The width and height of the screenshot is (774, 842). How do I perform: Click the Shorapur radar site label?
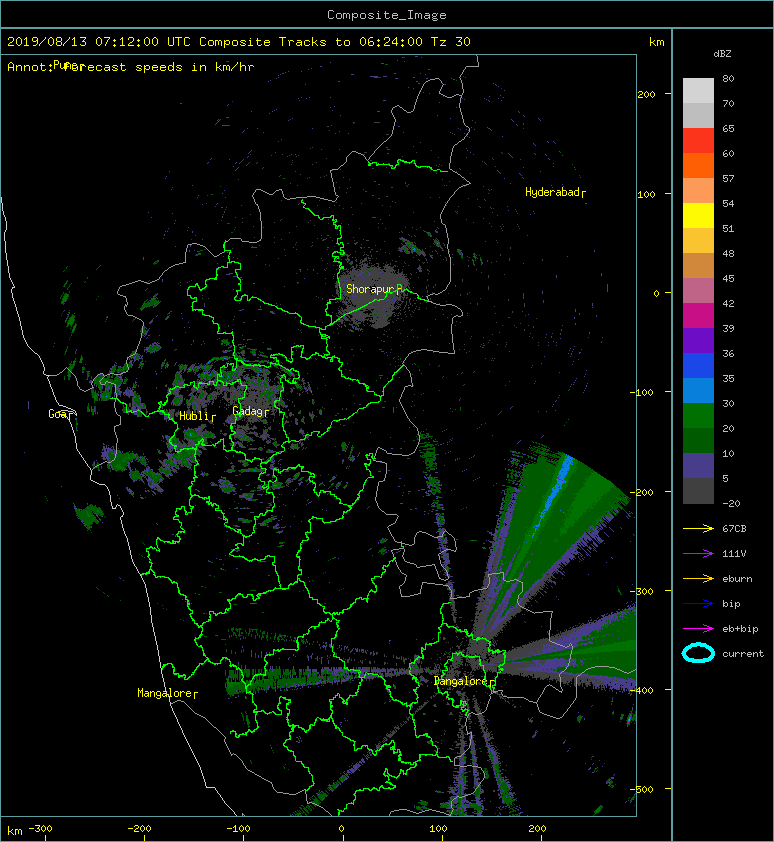point(370,289)
